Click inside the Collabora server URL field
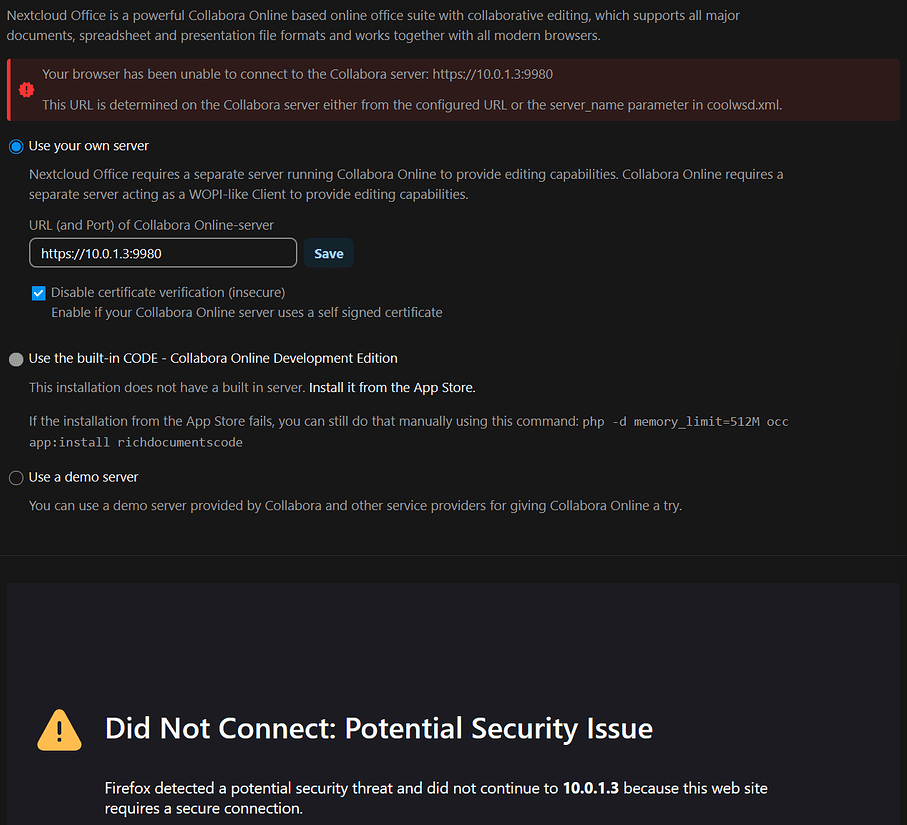Screen dimensions: 907x825 (x=162, y=252)
